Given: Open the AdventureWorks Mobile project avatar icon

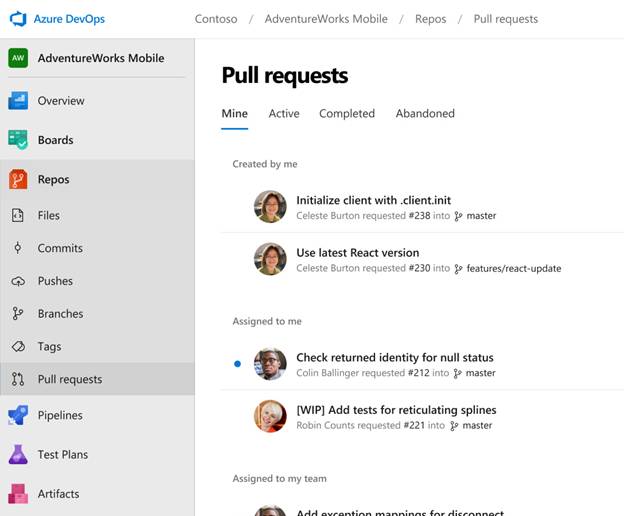Looking at the screenshot, I should point(18,58).
